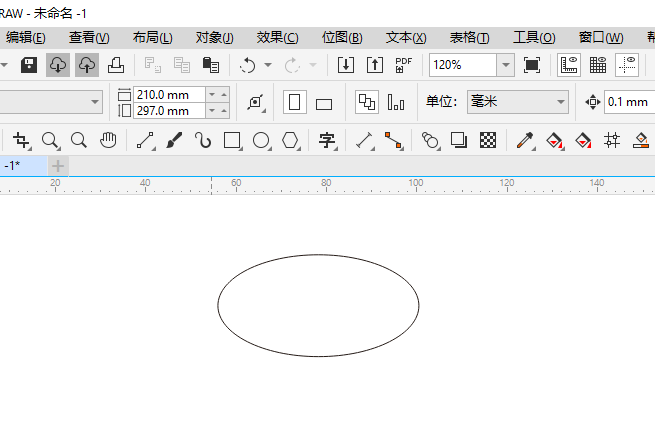This screenshot has width=655, height=434.
Task: Click the full screen preview icon
Action: click(x=532, y=65)
